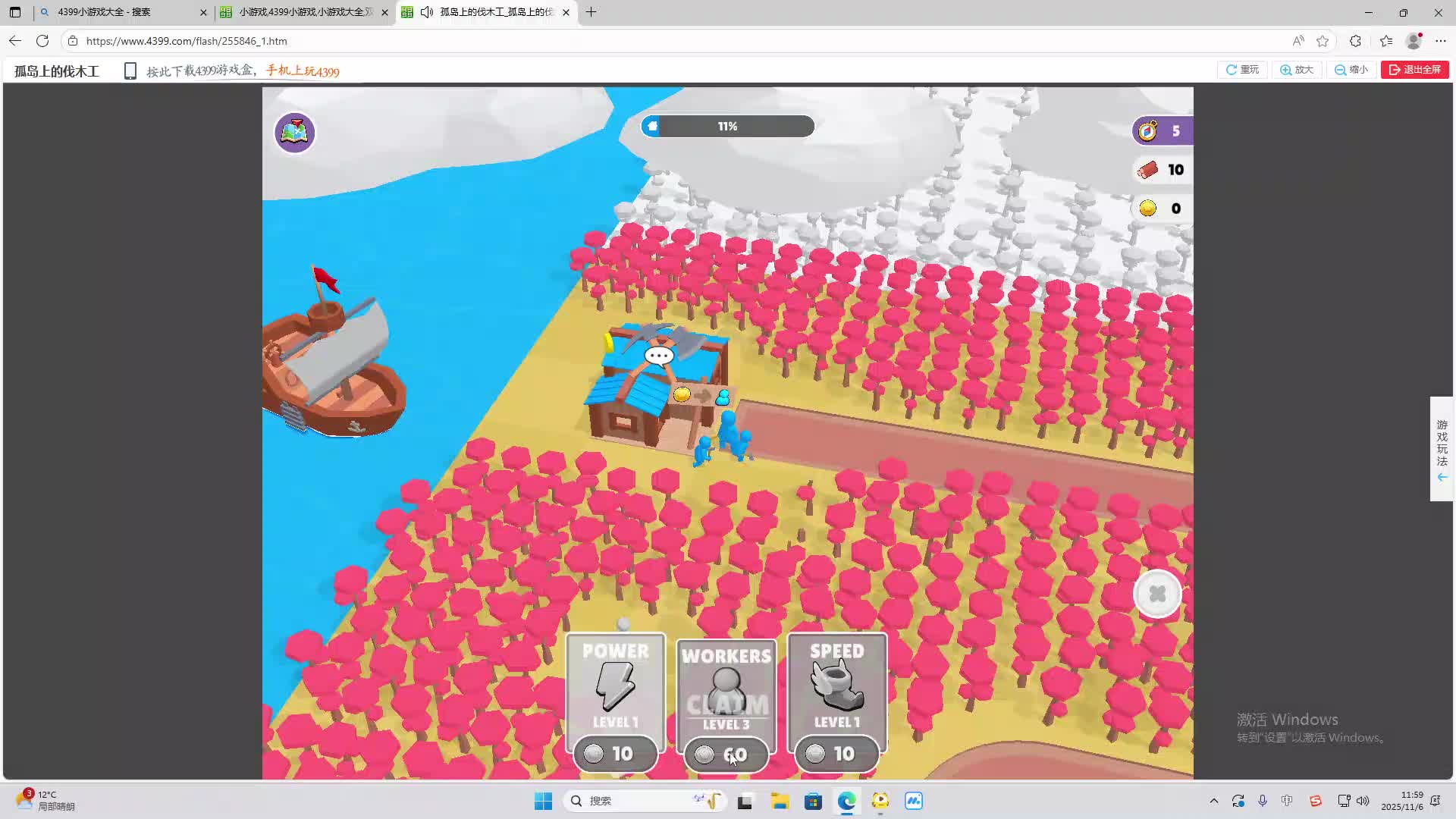Click 放大 zoom in button
This screenshot has height=819, width=1456.
pos(1297,70)
